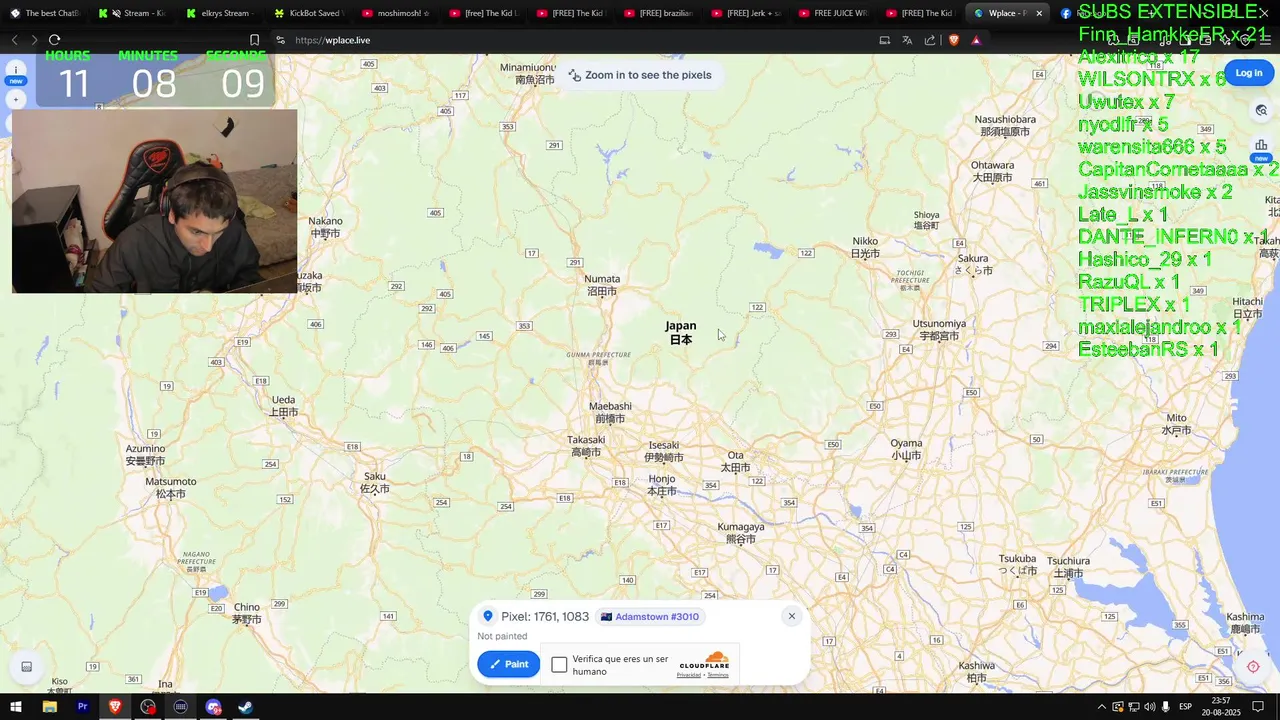Close the Wplace tab
Image resolution: width=1280 pixels, height=720 pixels.
click(1039, 13)
